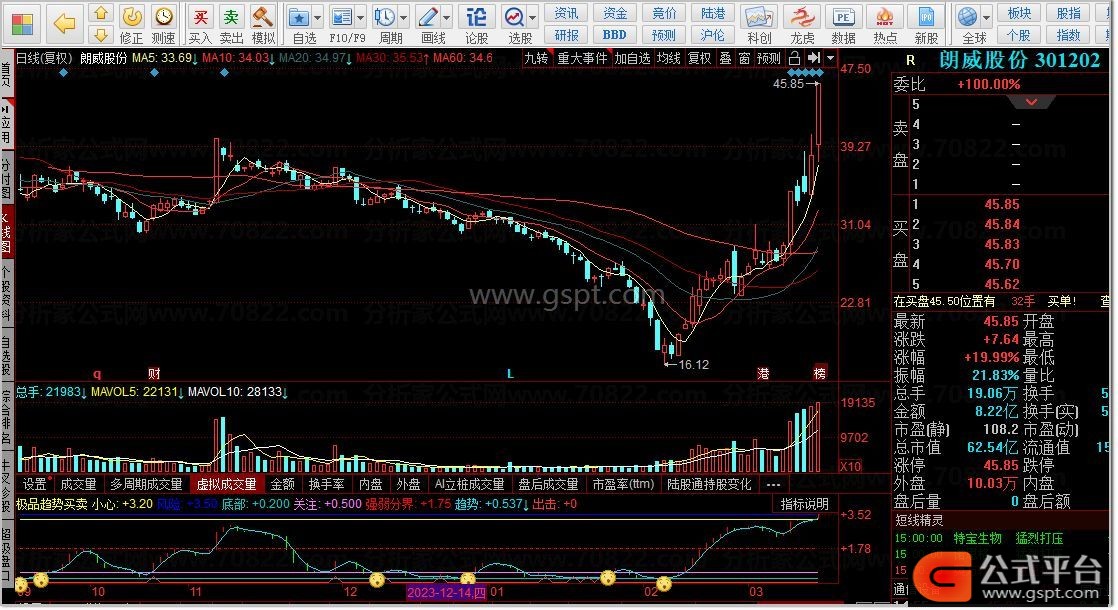Viewport: 1118px width, 610px height.
Task: Expand the 全球 dropdown arrow
Action: click(x=987, y=17)
